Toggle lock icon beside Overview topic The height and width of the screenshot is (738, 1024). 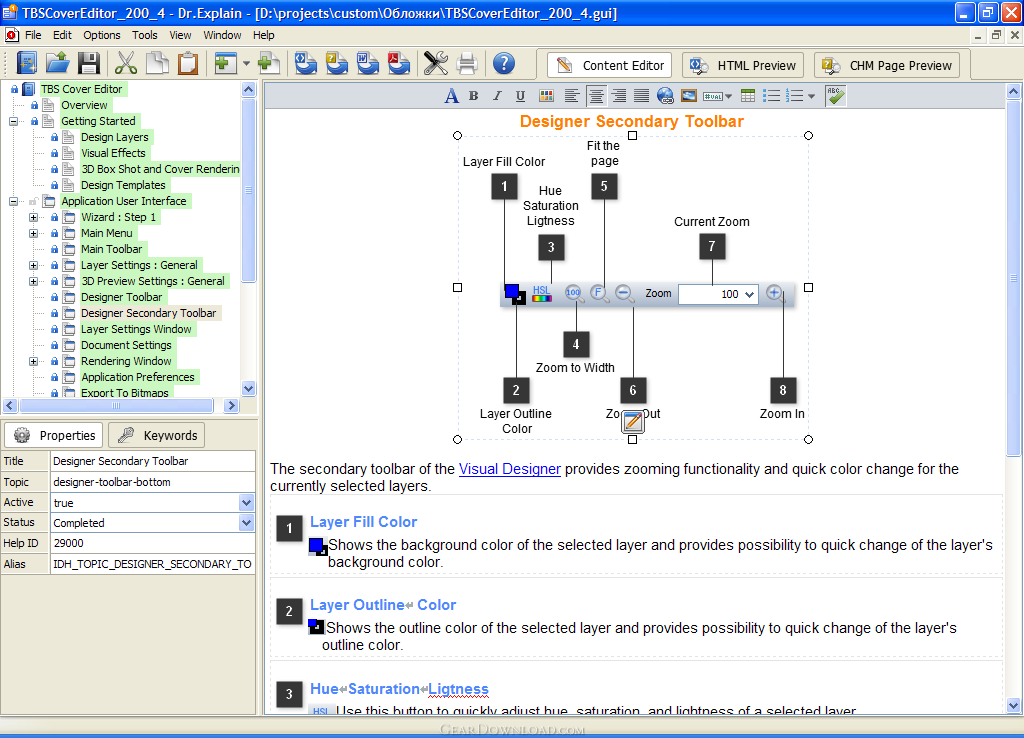(x=35, y=105)
